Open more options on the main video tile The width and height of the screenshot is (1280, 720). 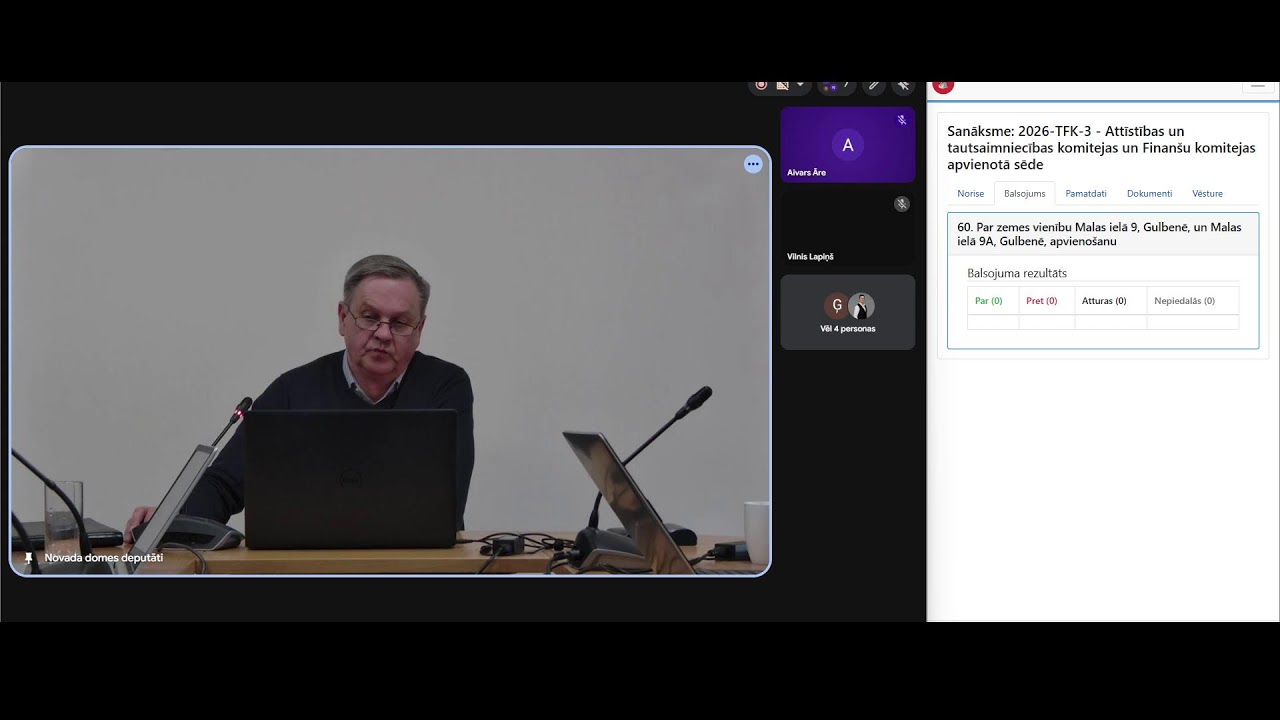(x=753, y=164)
